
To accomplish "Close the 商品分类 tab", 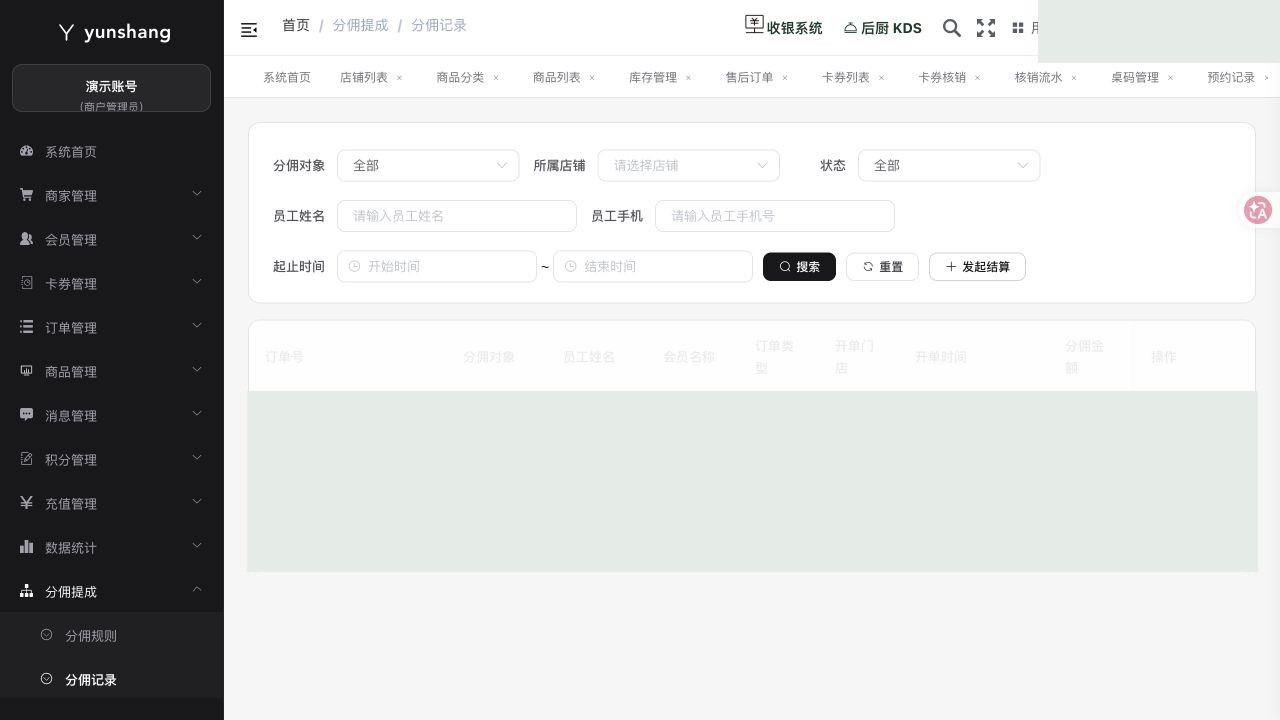I will point(495,77).
